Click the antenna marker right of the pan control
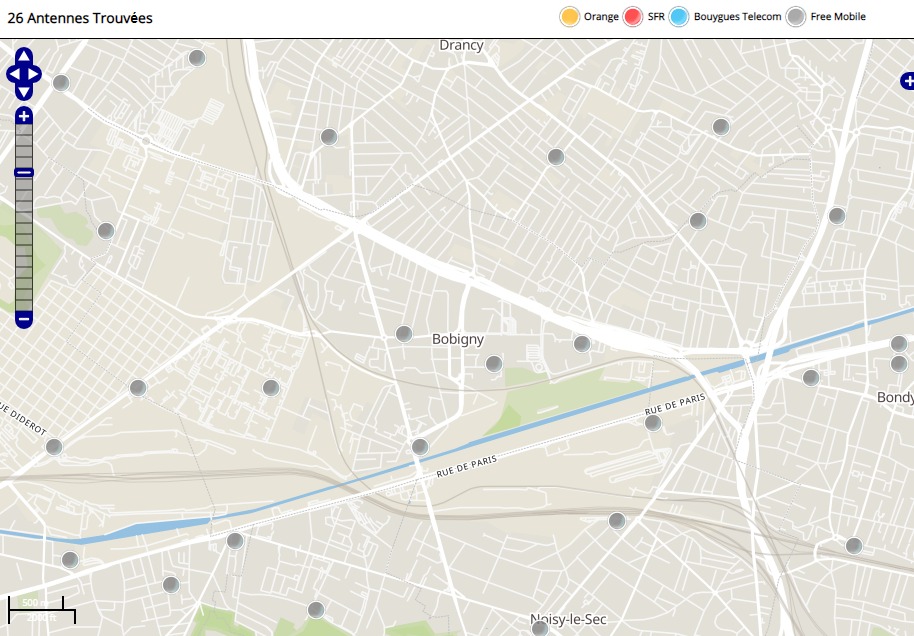The height and width of the screenshot is (636, 914). click(x=61, y=83)
